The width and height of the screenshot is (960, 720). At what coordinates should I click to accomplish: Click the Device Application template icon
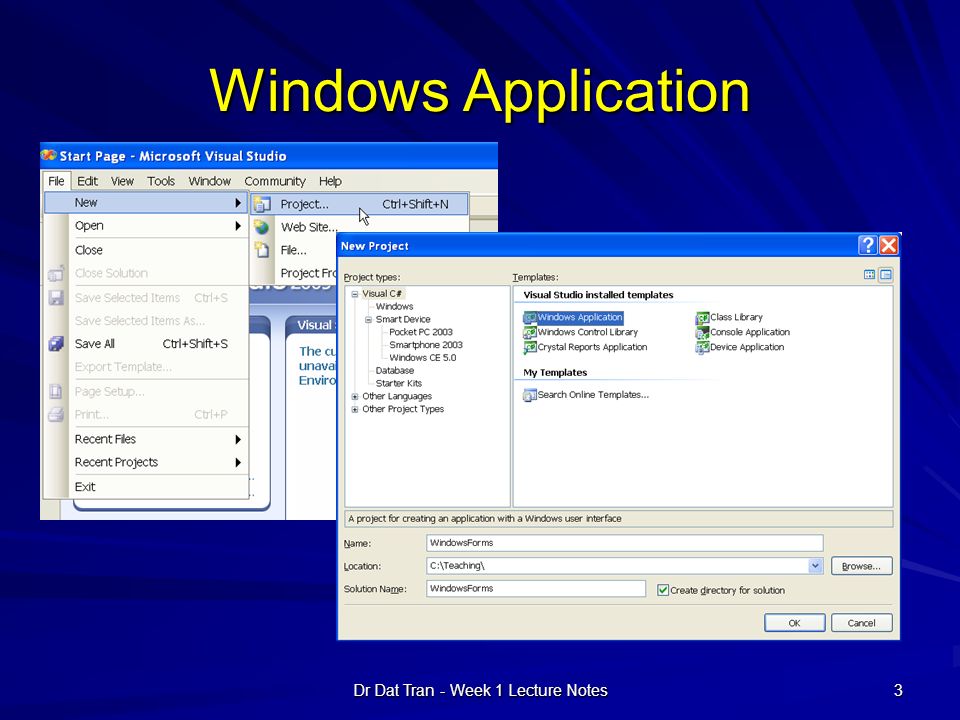point(702,347)
